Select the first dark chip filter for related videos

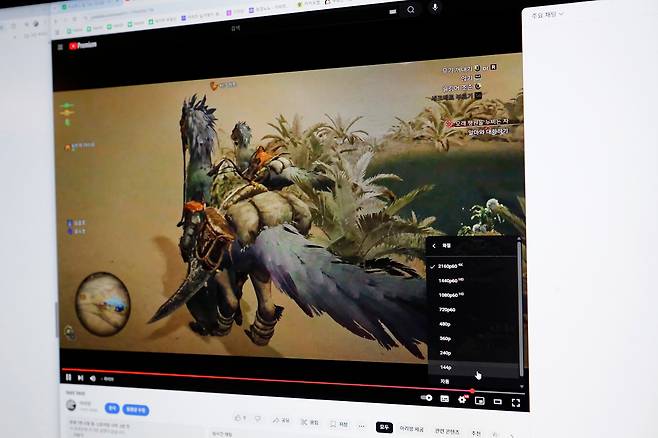pos(384,427)
